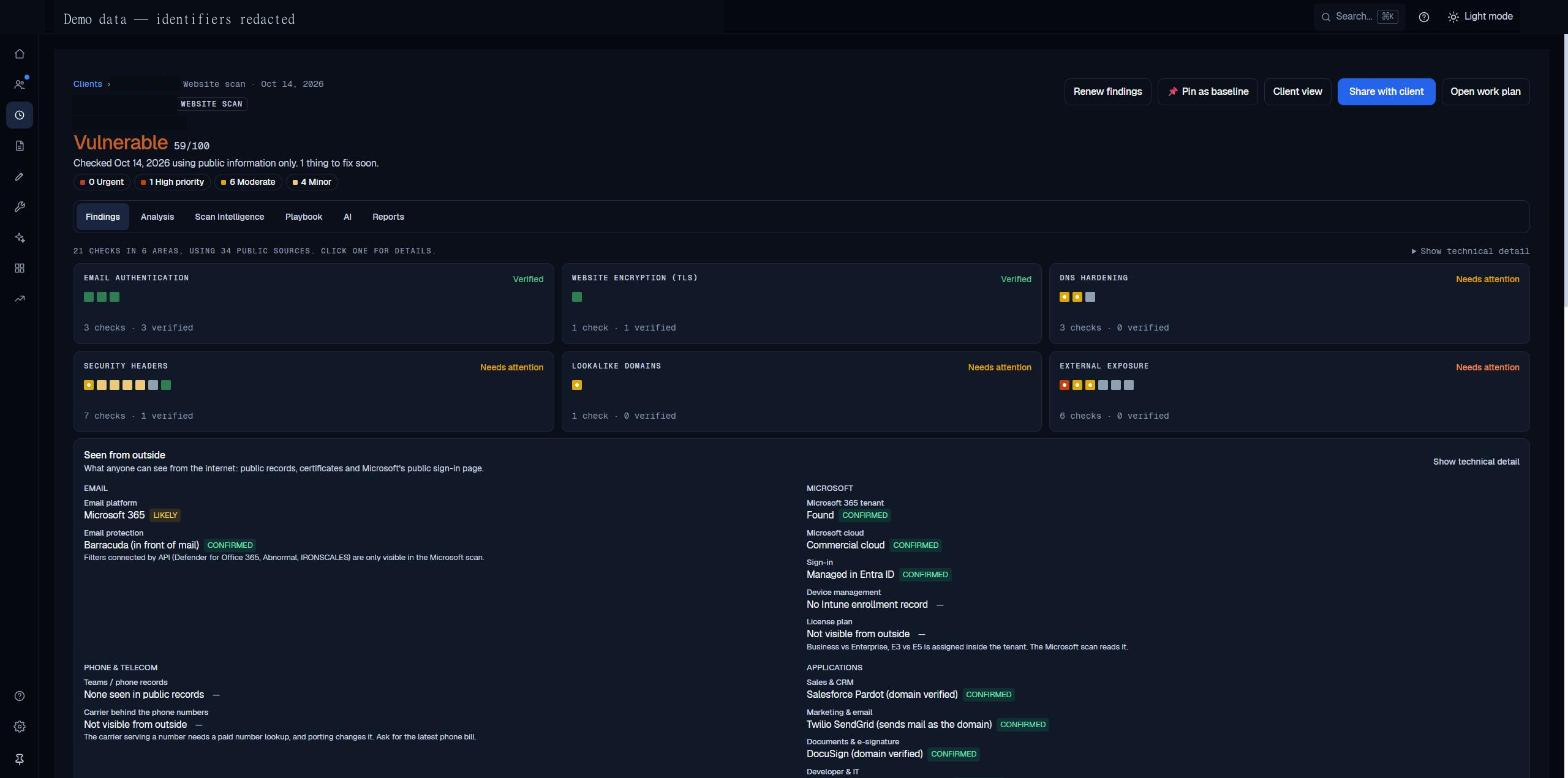Go to the home icon in sidebar

point(19,54)
